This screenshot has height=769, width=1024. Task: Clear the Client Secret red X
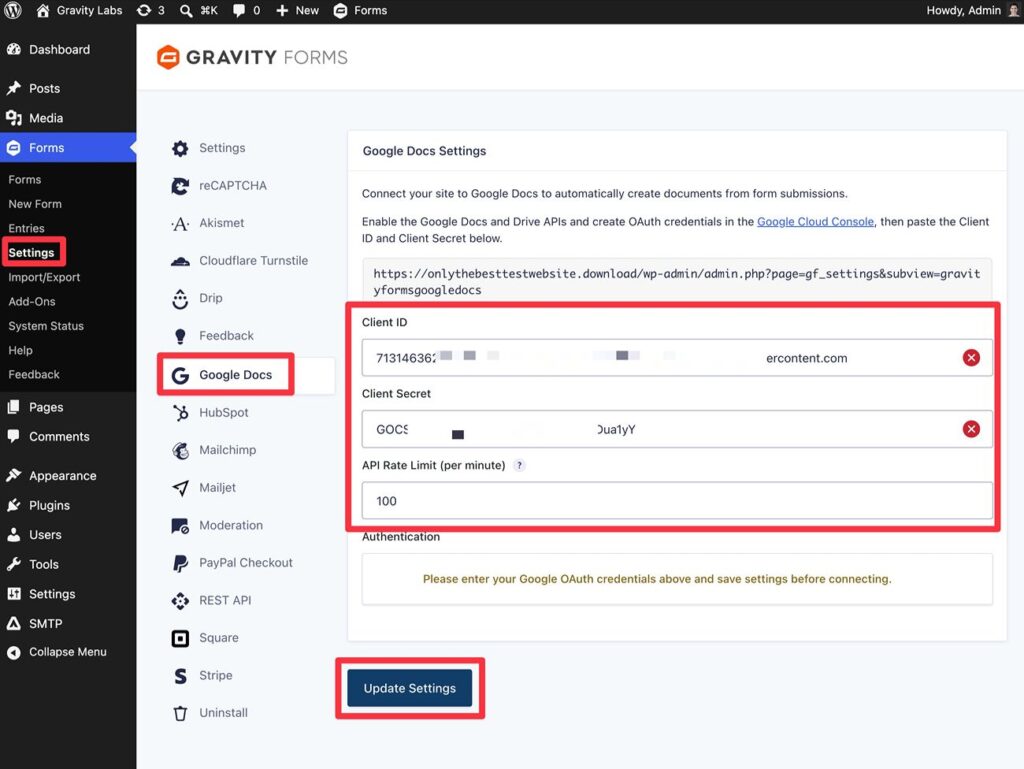(971, 429)
